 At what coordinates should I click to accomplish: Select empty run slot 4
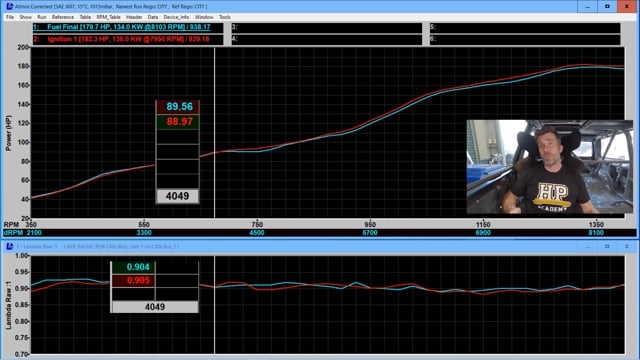point(327,39)
